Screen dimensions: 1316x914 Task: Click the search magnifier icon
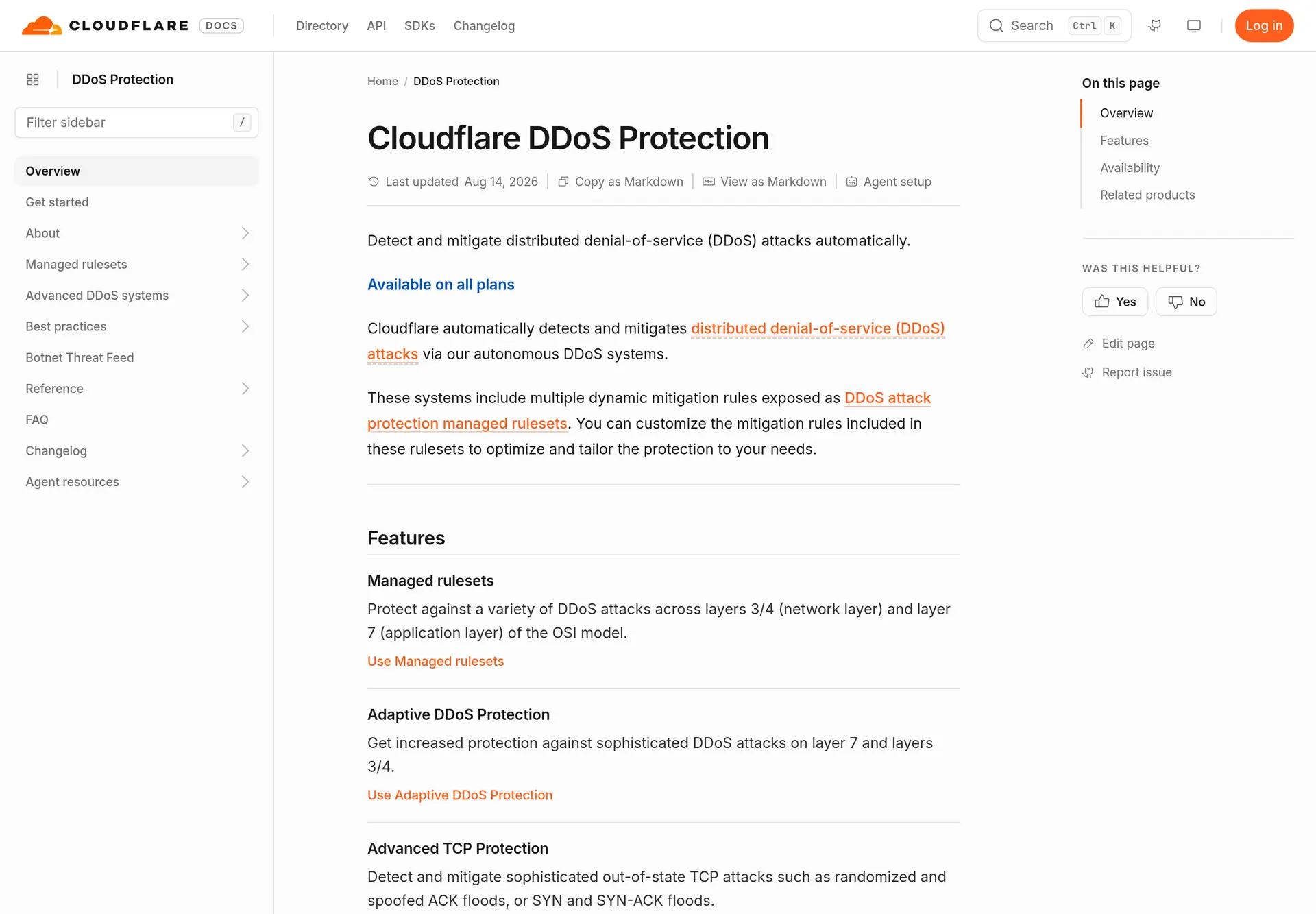pos(997,25)
